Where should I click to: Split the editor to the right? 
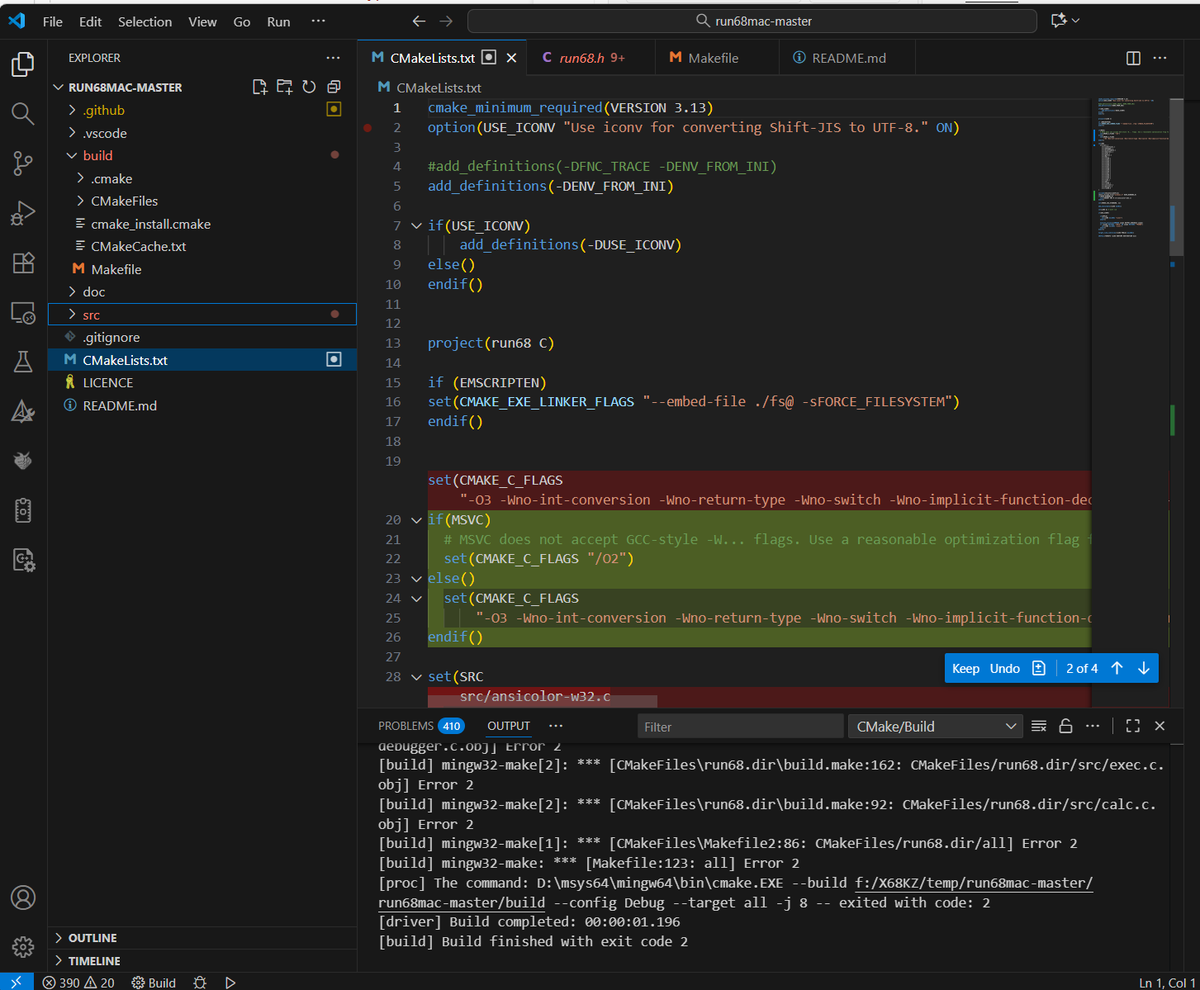click(1133, 58)
